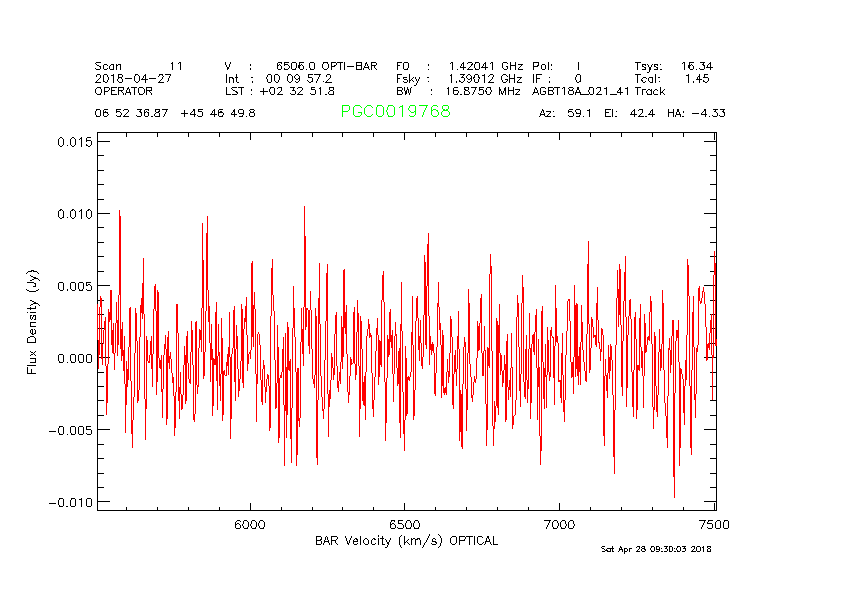
Task: Select the Tcal value 1.45
Action: [x=697, y=78]
